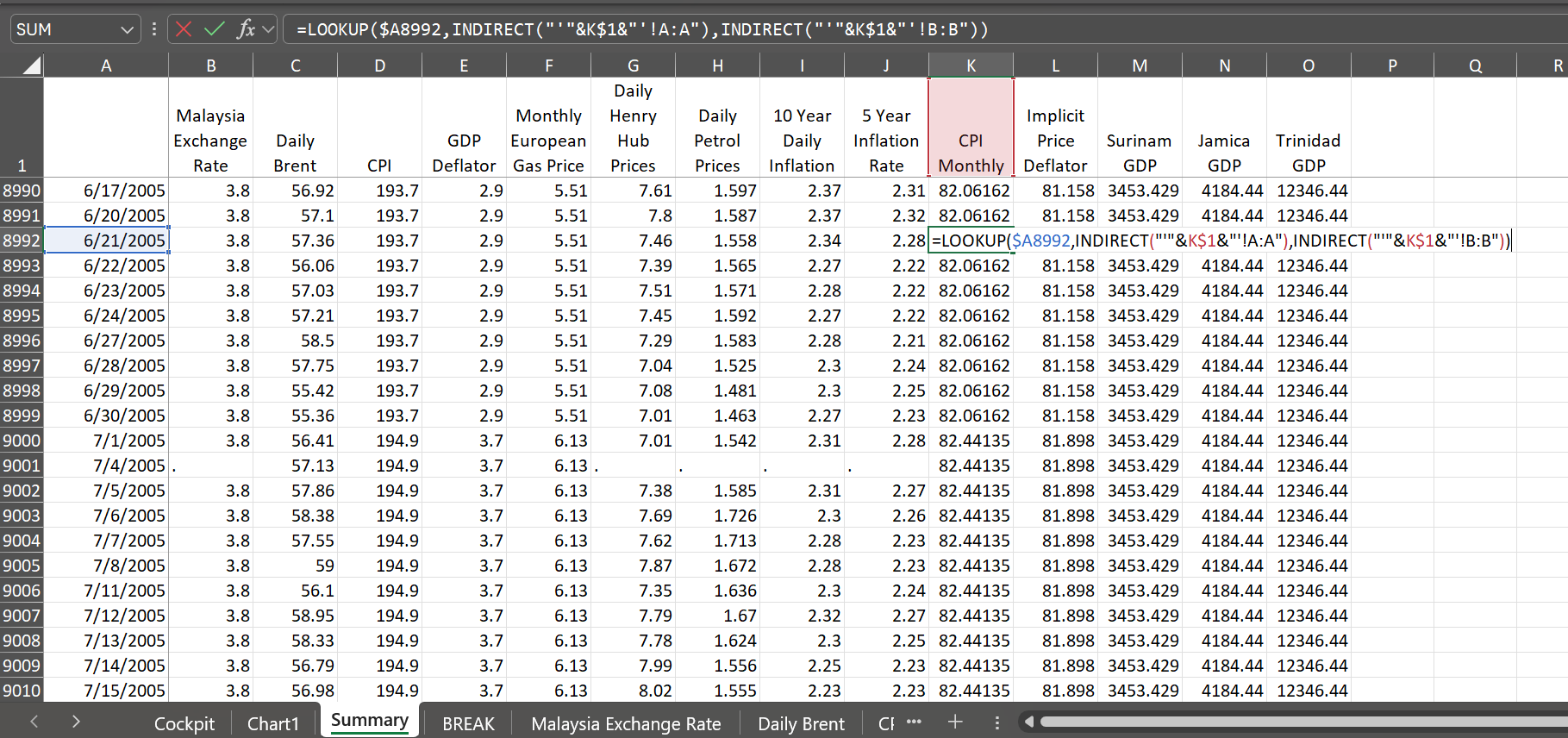
Task: Click the CPI Monthly header cell
Action: [971, 128]
